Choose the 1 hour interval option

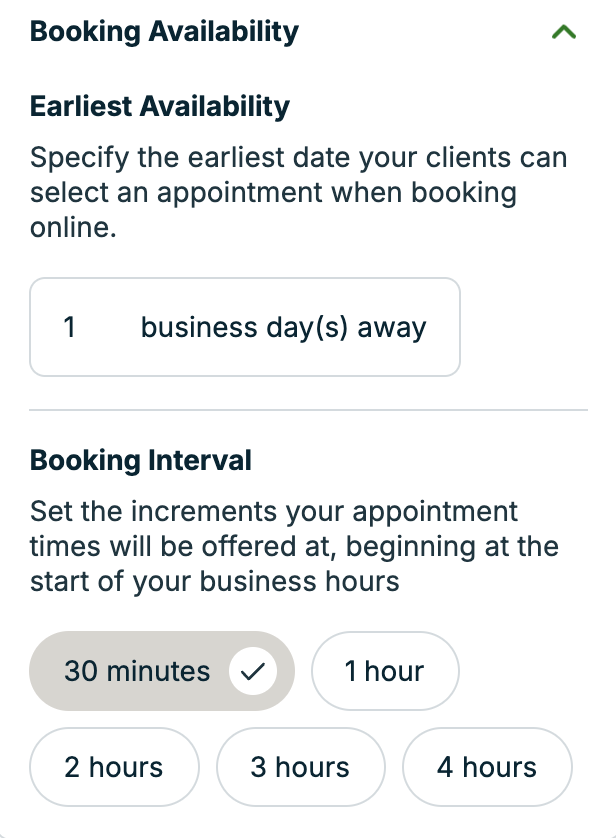tap(385, 671)
